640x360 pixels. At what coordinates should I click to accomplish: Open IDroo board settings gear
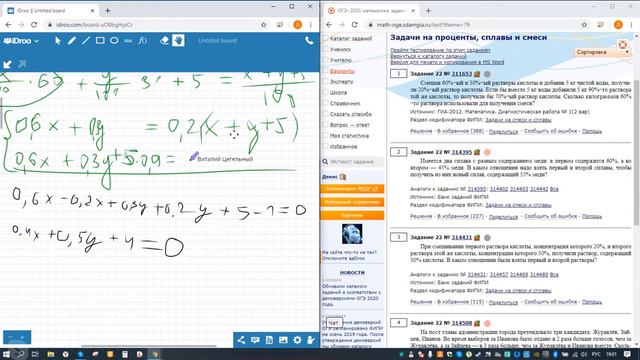point(297,340)
